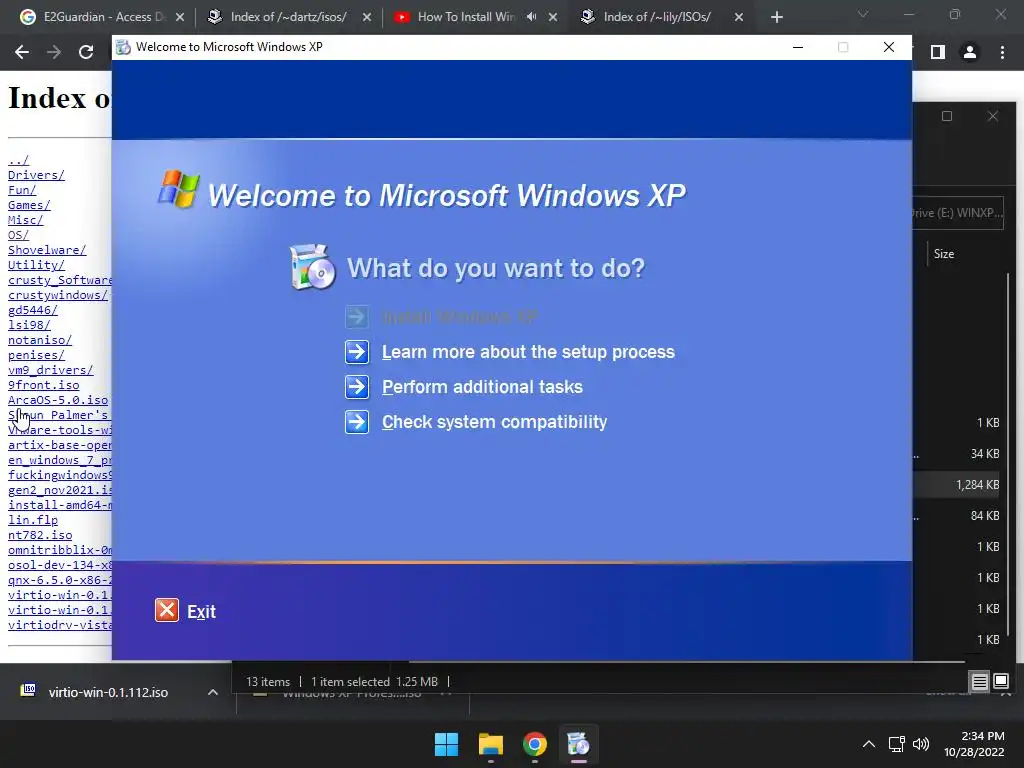Open File Explorer from the taskbar
The height and width of the screenshot is (768, 1024).
point(490,744)
